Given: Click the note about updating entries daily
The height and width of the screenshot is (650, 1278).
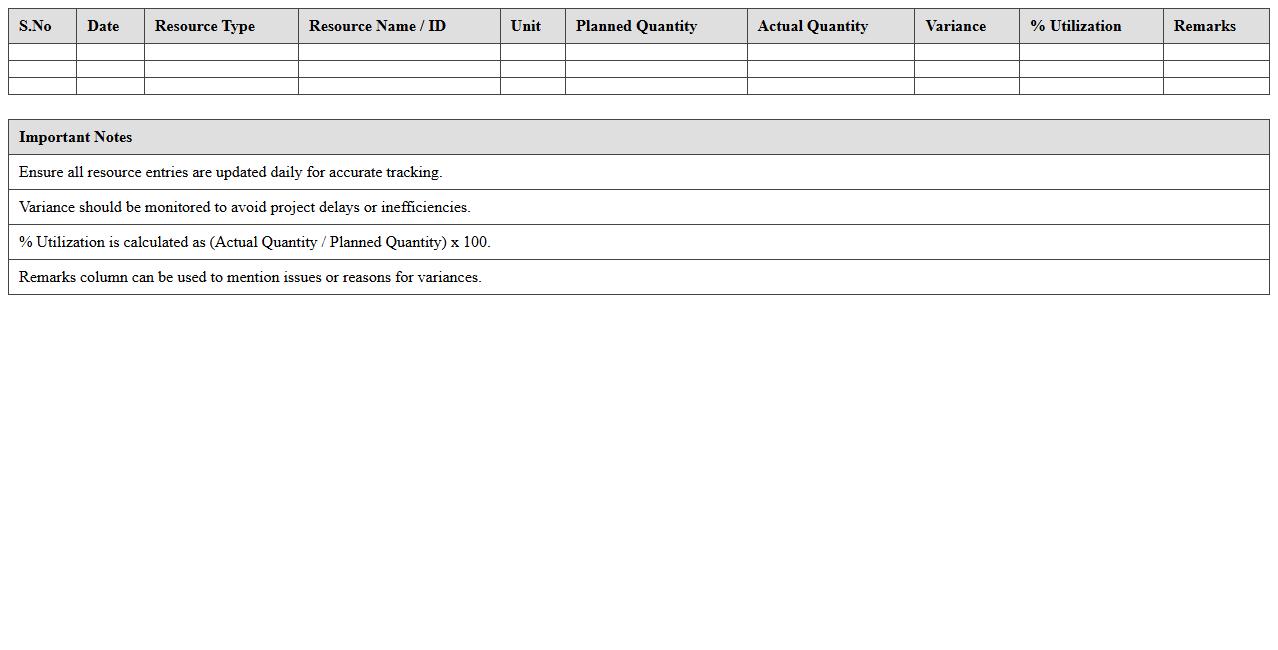Looking at the screenshot, I should (230, 172).
